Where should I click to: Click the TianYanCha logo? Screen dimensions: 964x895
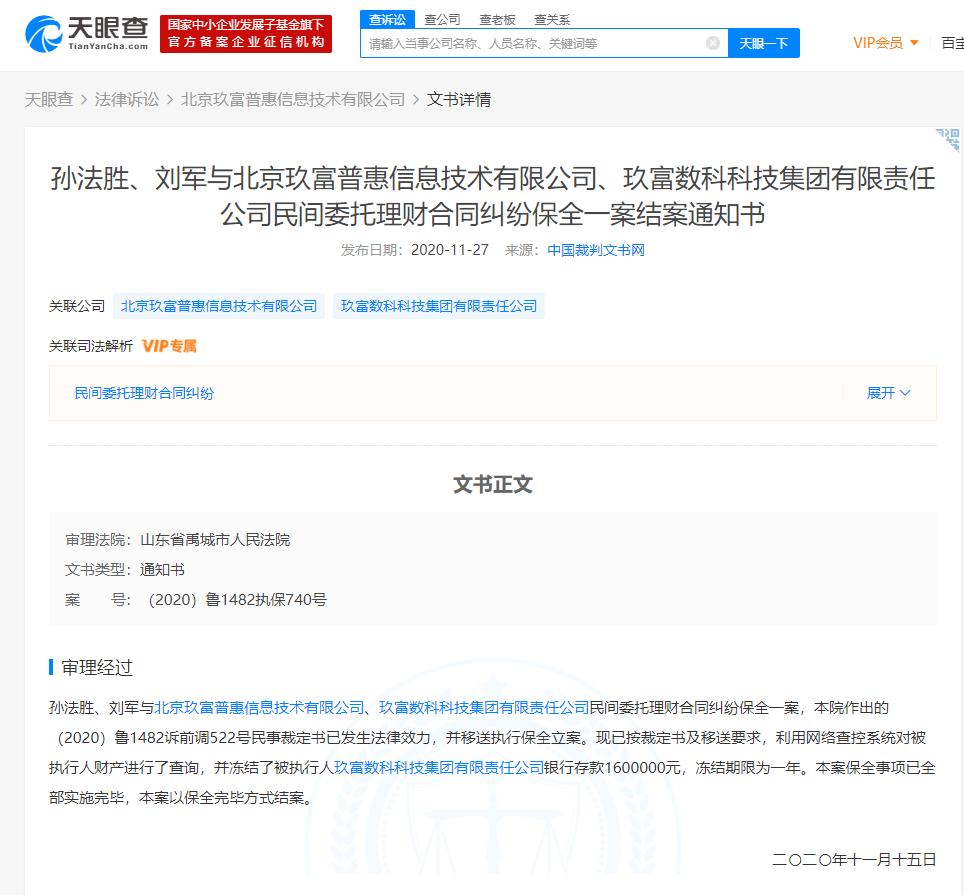(x=87, y=34)
